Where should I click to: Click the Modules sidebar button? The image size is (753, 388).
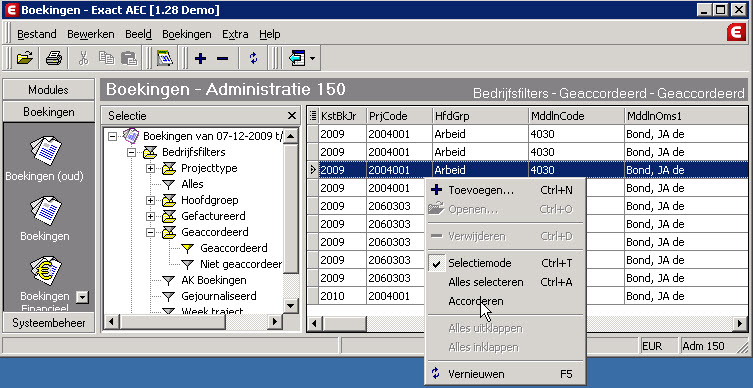[x=49, y=90]
